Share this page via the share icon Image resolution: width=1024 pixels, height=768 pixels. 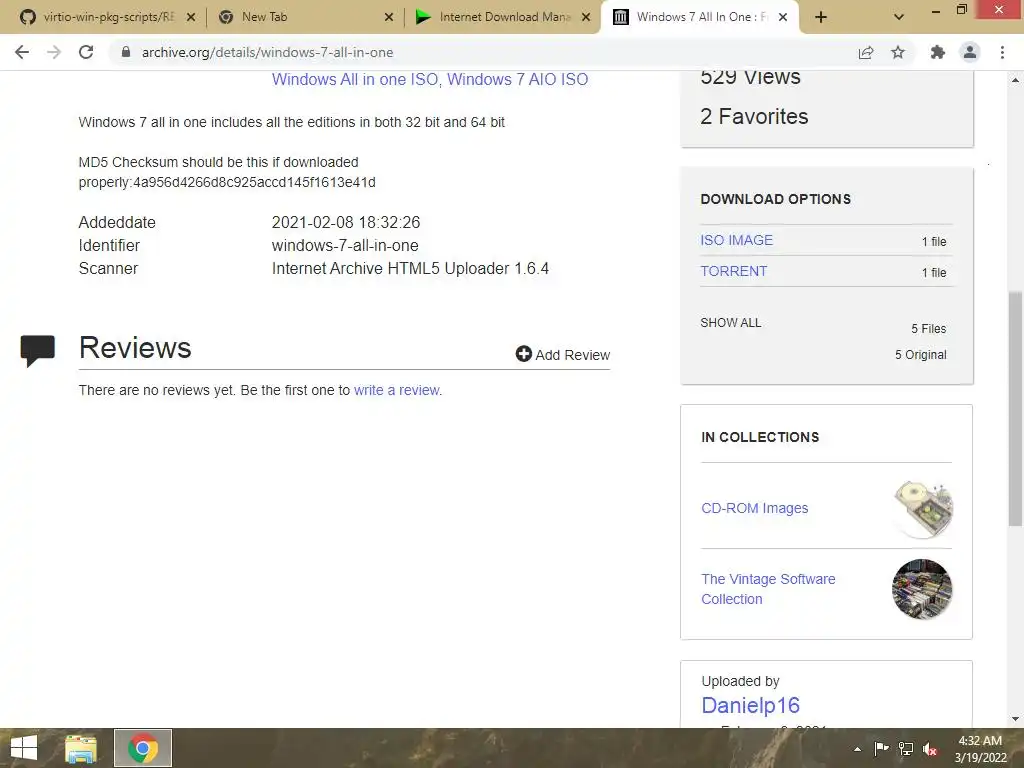click(x=866, y=52)
